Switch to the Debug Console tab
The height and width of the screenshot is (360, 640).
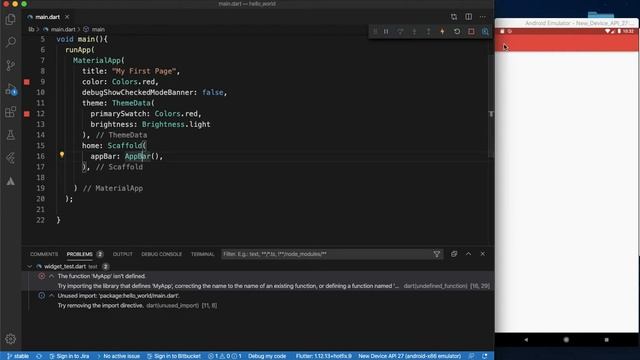(x=162, y=254)
